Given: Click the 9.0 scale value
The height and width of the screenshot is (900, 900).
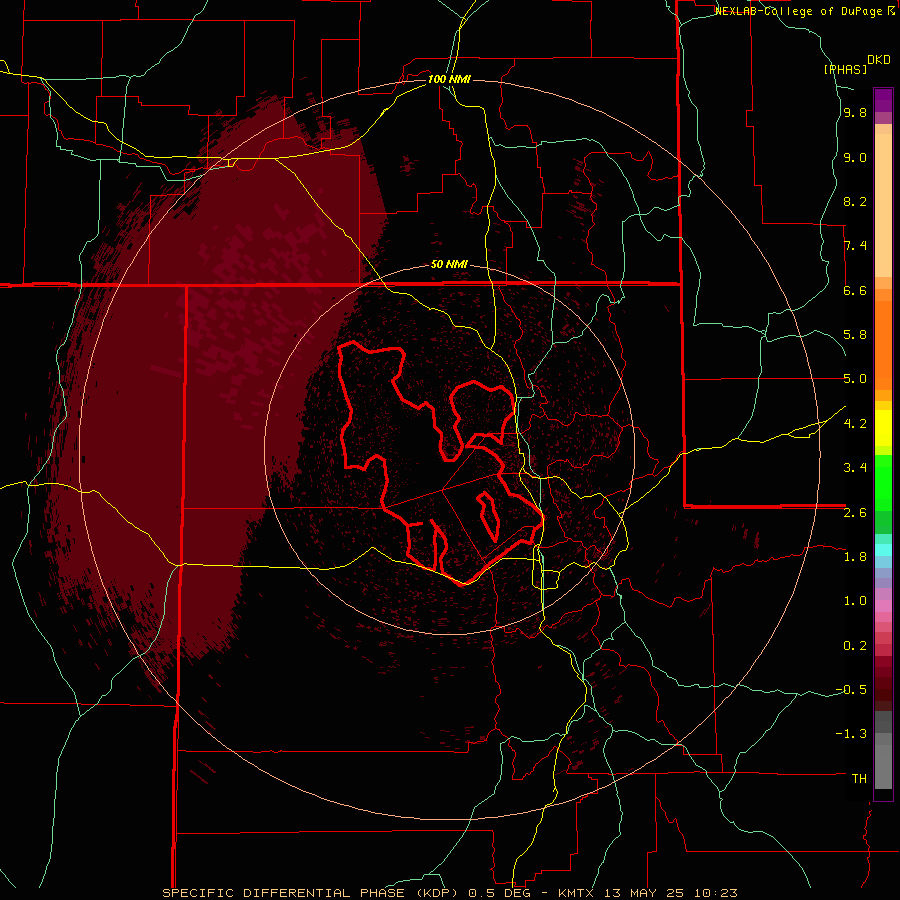Looking at the screenshot, I should point(855,158).
